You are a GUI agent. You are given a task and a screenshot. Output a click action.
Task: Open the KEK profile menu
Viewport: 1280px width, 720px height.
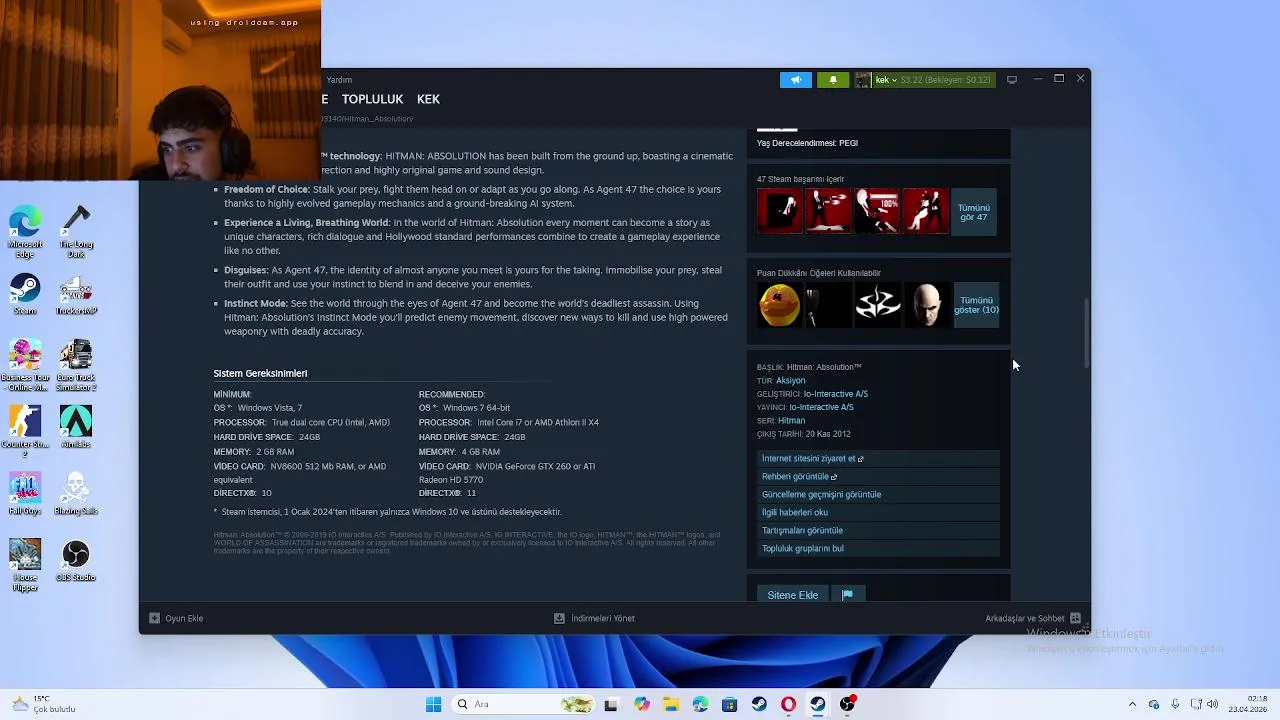coord(428,99)
